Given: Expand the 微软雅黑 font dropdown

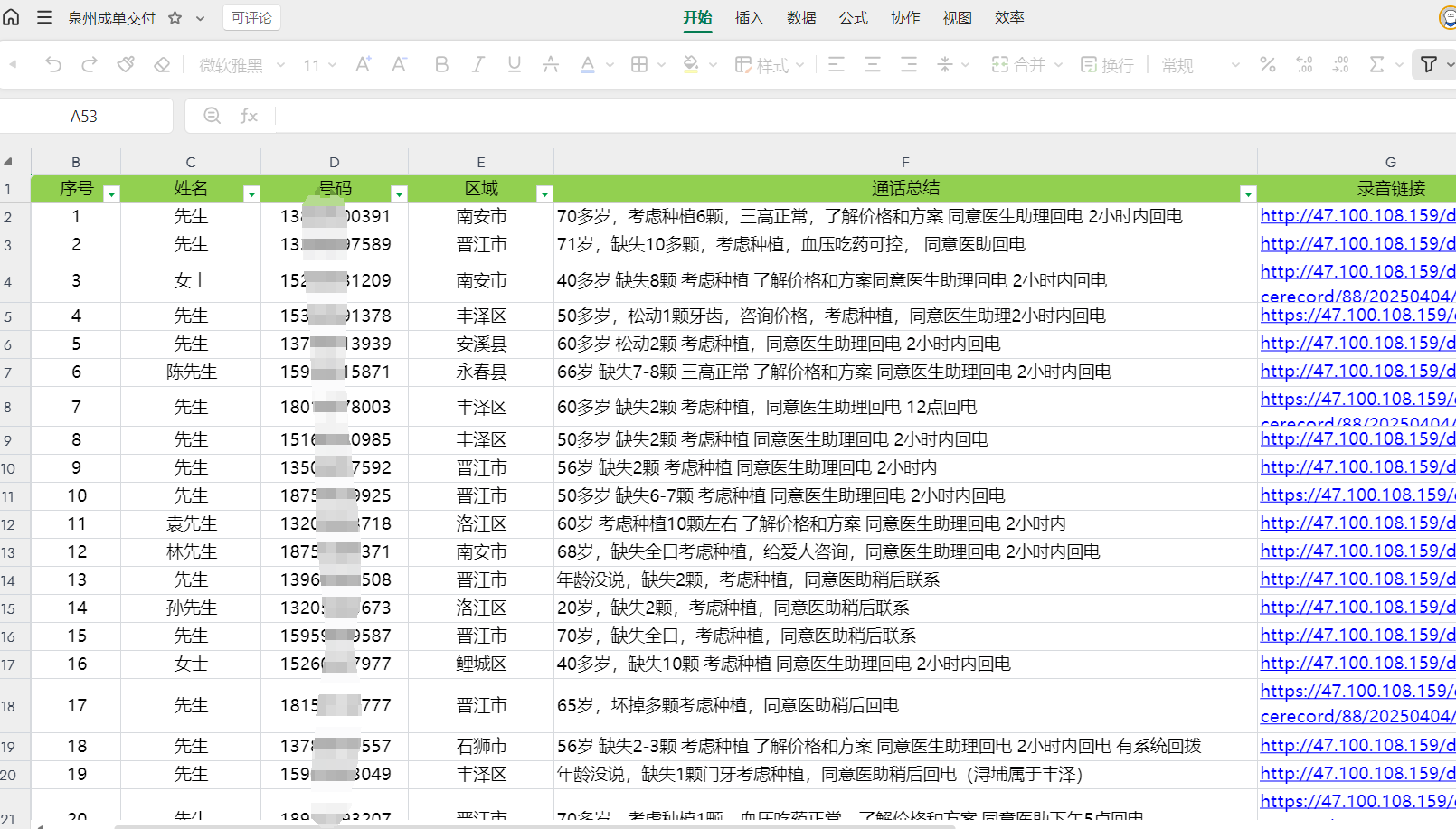Looking at the screenshot, I should pyautogui.click(x=280, y=65).
